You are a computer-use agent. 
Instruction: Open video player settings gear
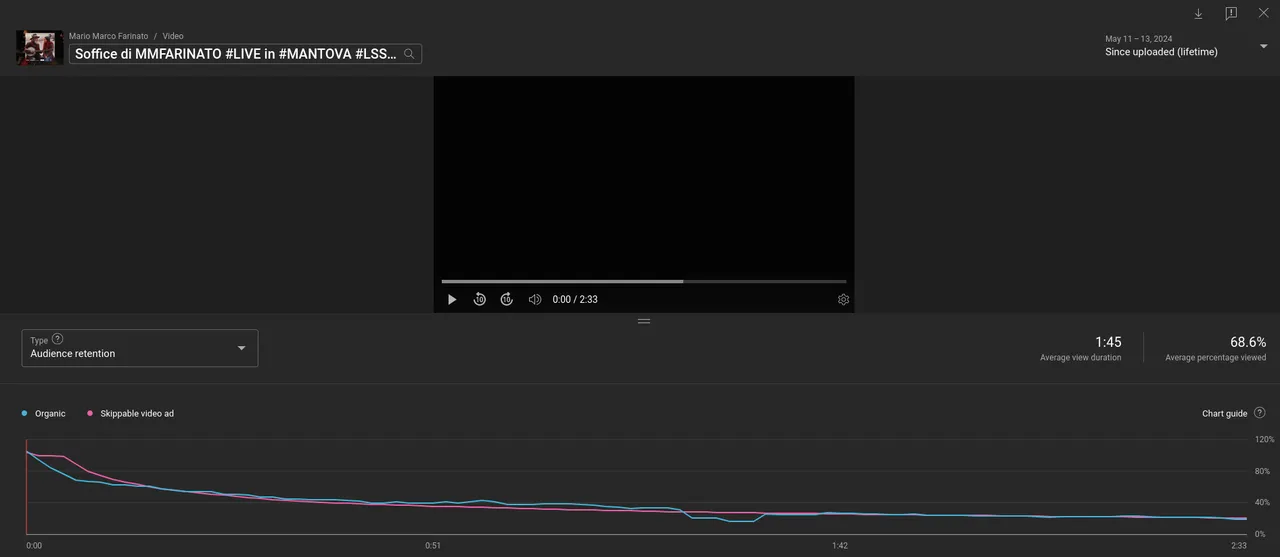[x=843, y=299]
